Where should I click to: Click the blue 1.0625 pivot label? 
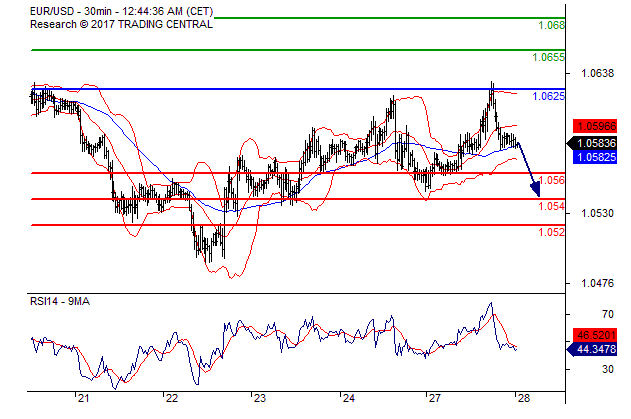[x=549, y=96]
